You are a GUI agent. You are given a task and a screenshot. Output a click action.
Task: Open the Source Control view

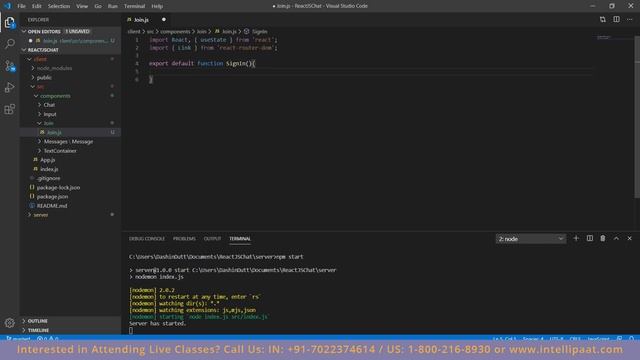(10, 66)
